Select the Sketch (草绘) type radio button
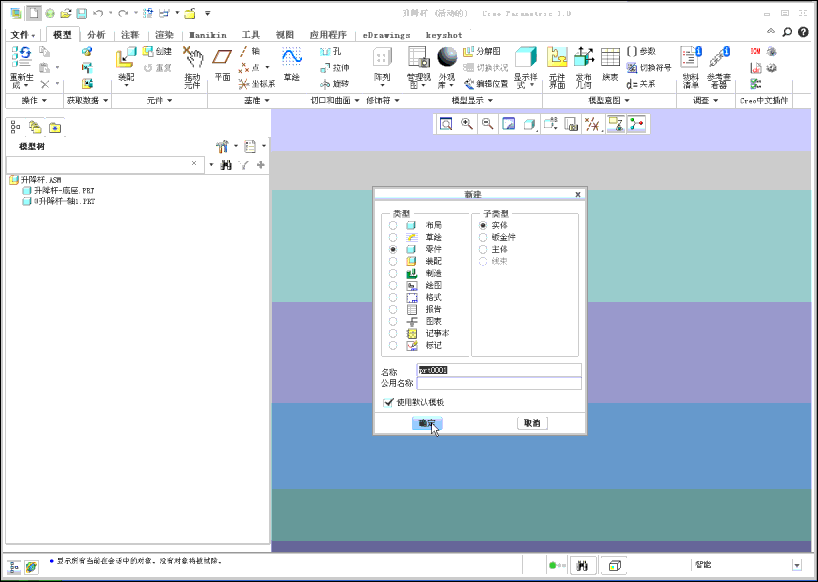The image size is (818, 582). coord(393,237)
